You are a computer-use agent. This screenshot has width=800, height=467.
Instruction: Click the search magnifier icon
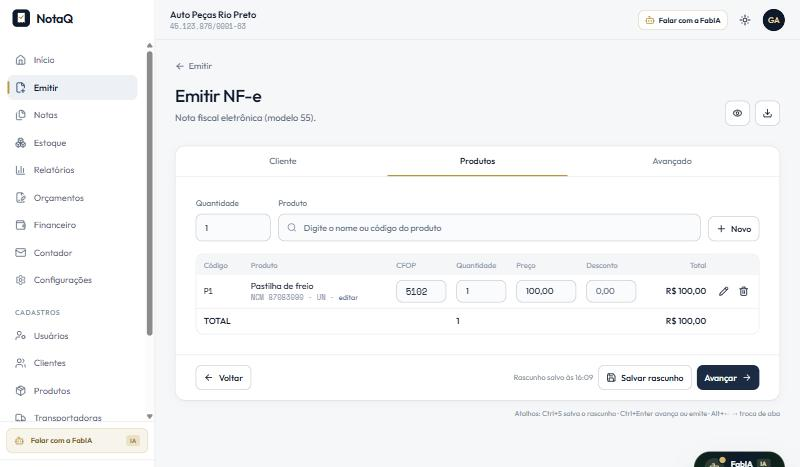click(291, 228)
